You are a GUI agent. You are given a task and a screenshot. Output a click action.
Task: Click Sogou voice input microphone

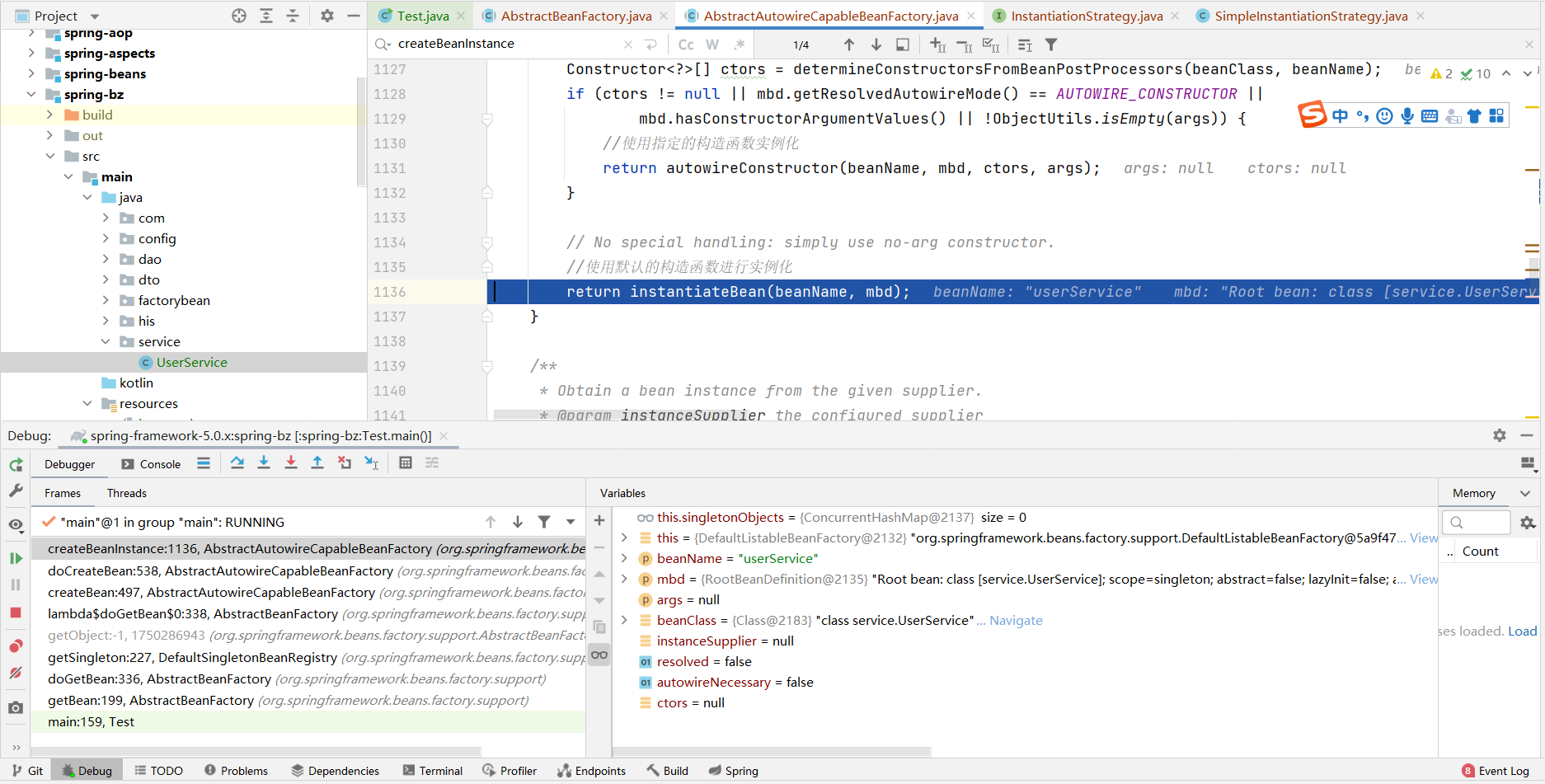point(1407,116)
